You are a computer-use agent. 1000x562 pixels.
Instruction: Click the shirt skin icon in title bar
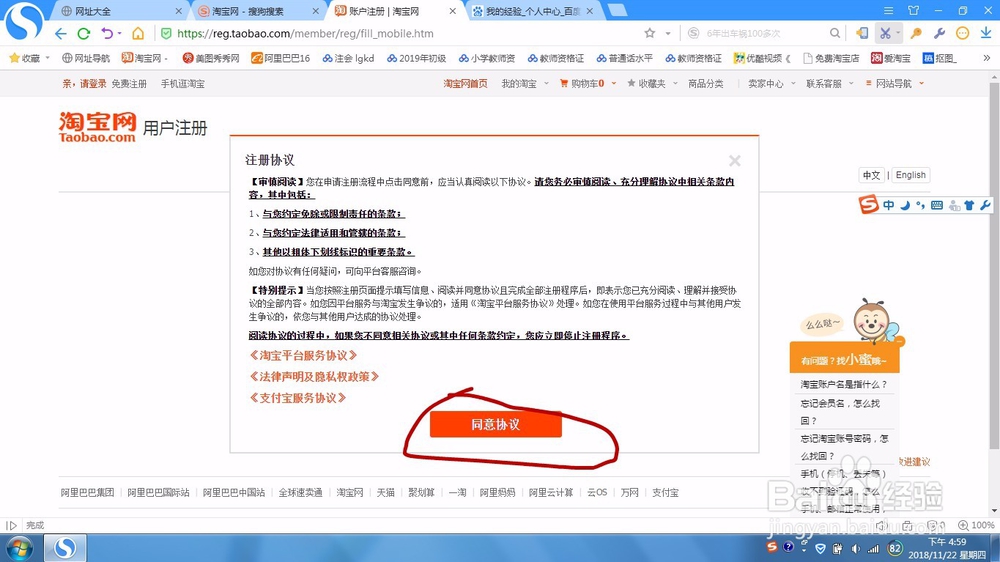[x=914, y=11]
